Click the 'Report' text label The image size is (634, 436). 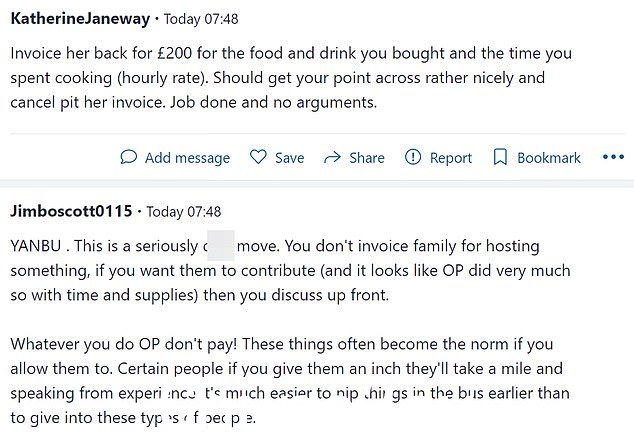coord(450,158)
